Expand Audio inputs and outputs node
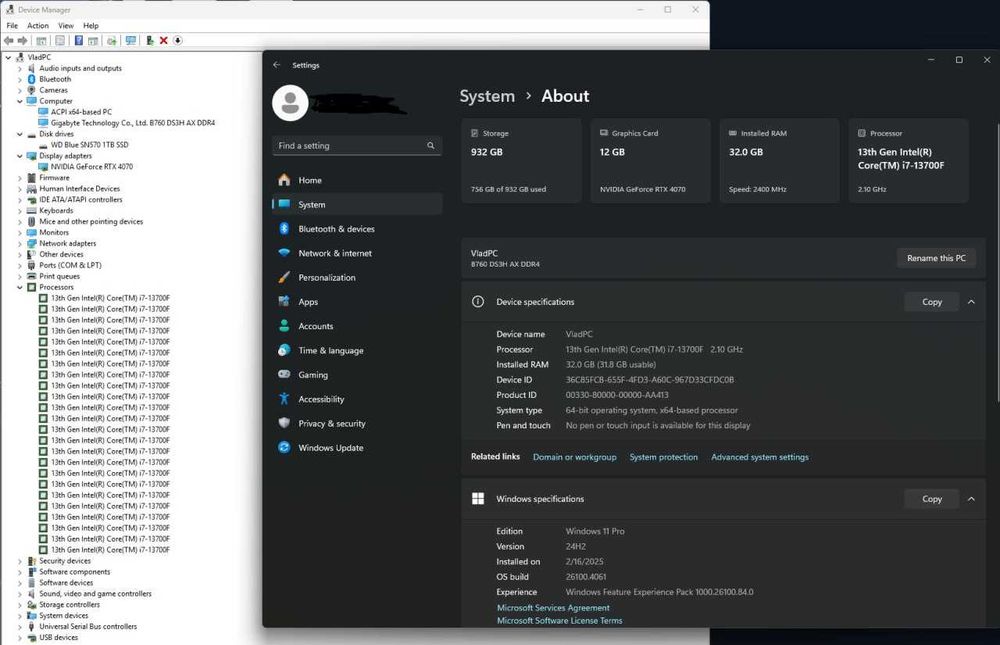This screenshot has height=645, width=1000. pos(20,68)
